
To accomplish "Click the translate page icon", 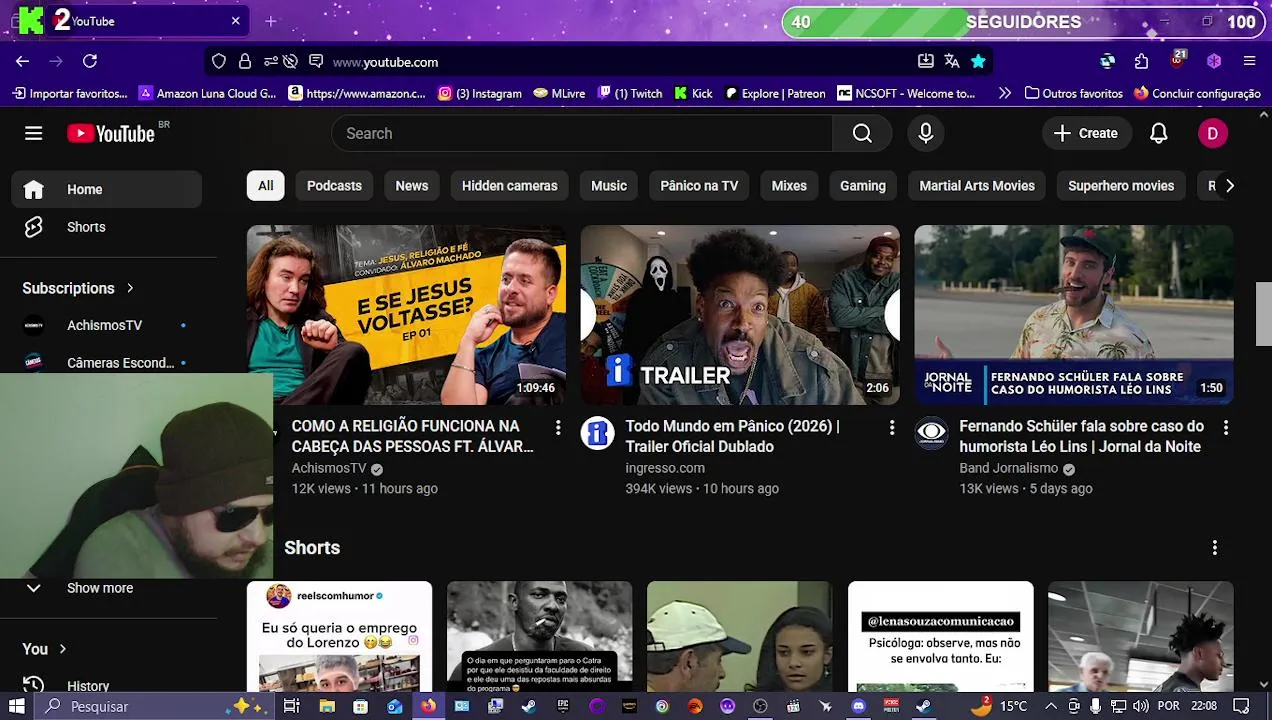I will tap(951, 61).
